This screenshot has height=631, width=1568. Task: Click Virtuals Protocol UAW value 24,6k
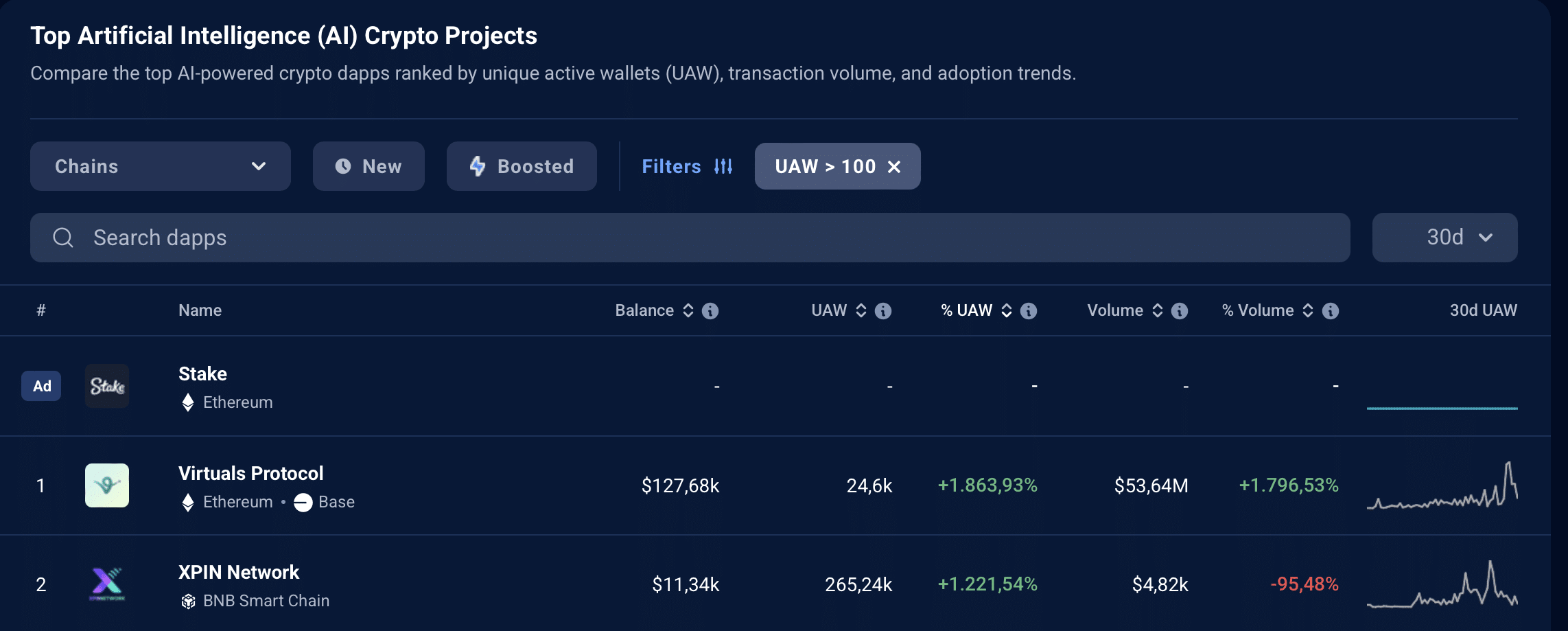point(869,485)
